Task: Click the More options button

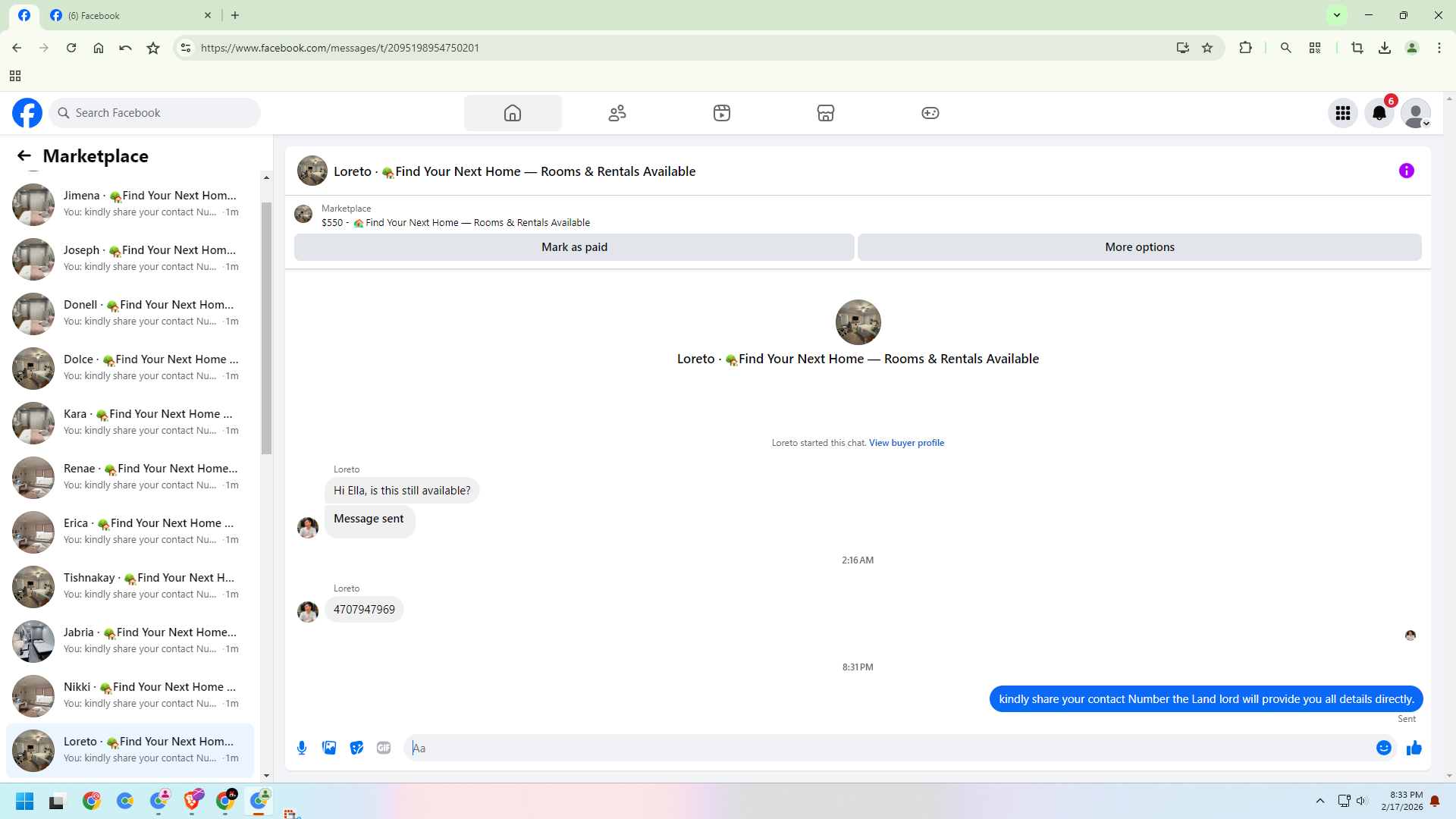Action: click(x=1139, y=247)
